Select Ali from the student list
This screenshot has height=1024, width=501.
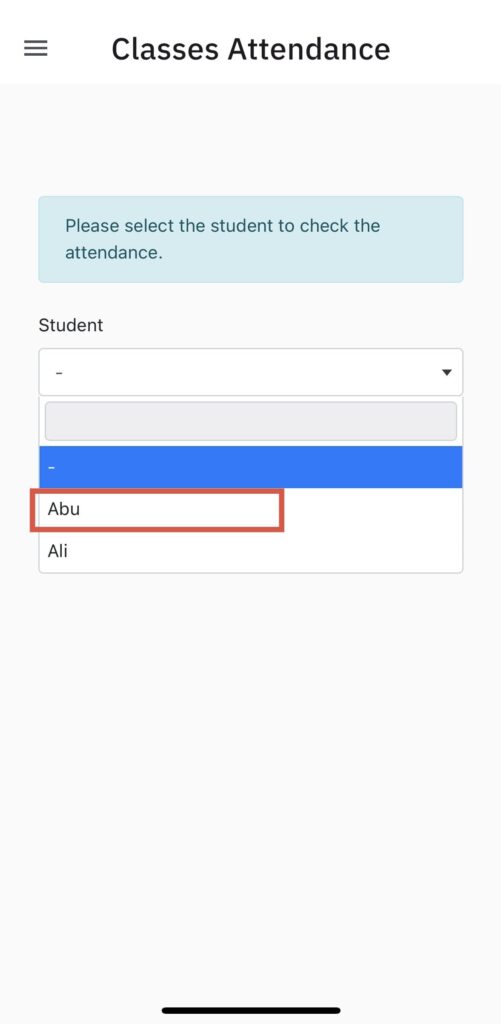251,551
